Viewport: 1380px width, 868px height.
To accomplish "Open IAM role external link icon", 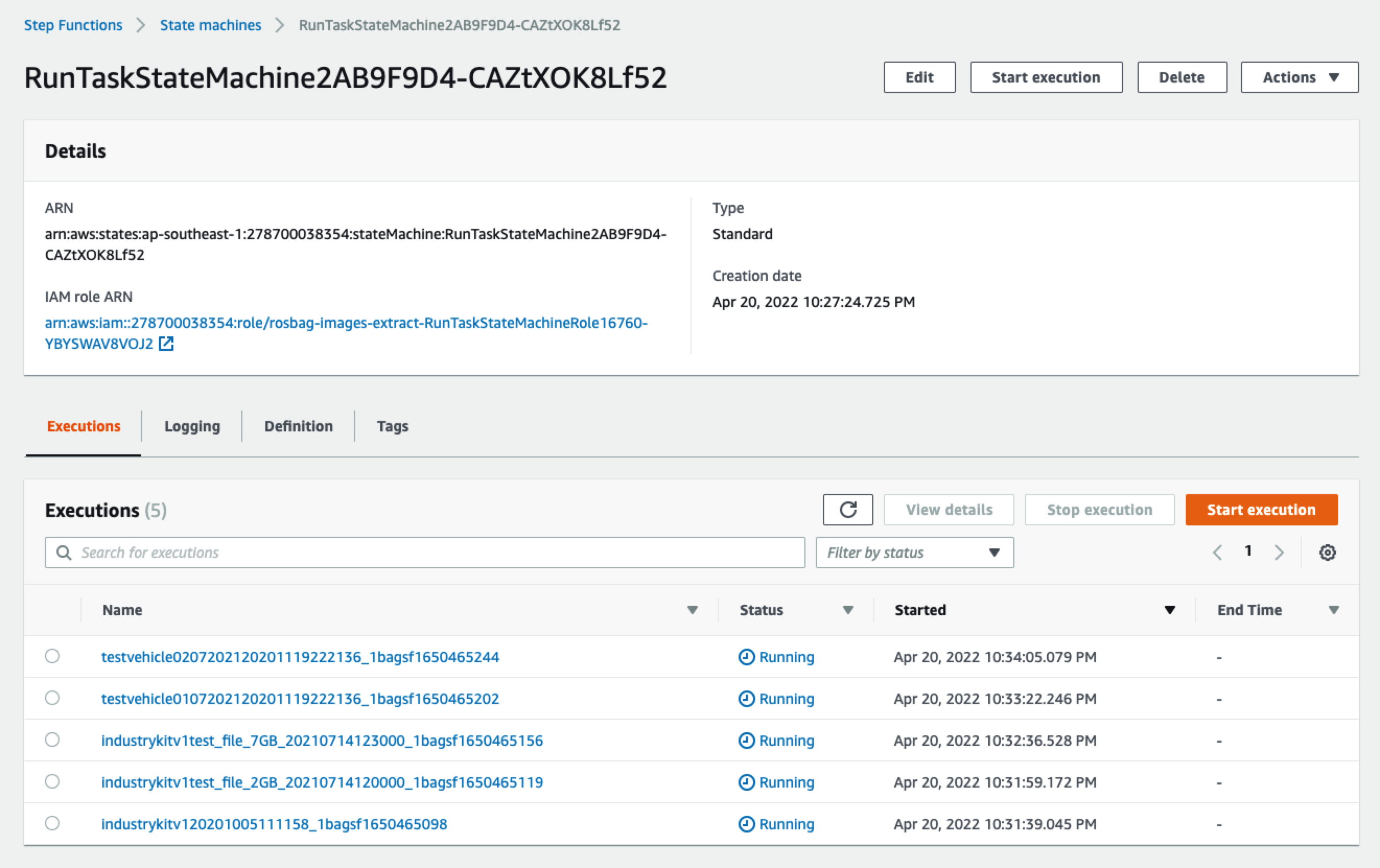I will point(166,344).
